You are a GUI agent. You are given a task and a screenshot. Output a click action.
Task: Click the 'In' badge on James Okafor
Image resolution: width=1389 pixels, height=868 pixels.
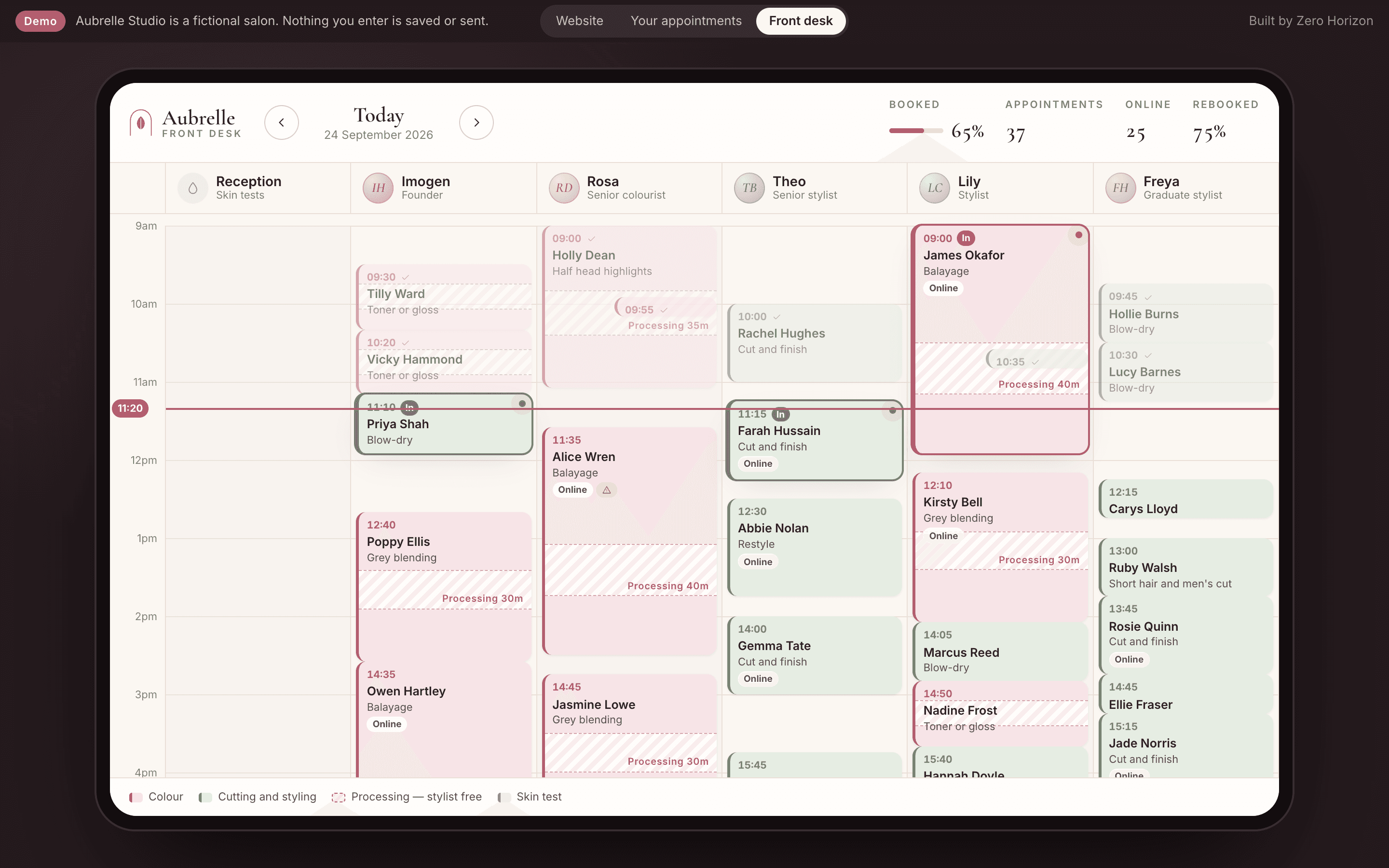click(966, 238)
